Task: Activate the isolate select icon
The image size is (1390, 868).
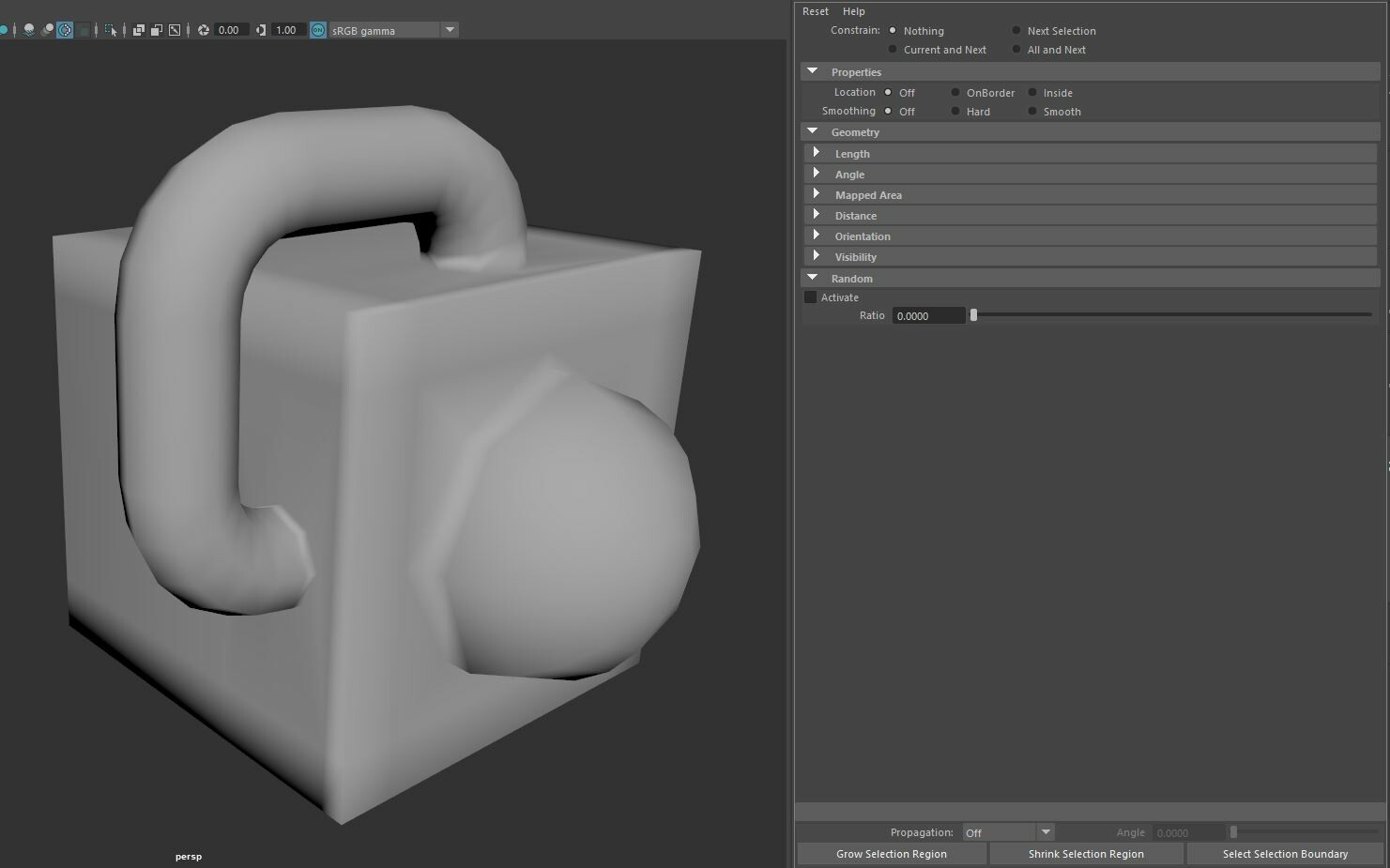Action: (112, 29)
